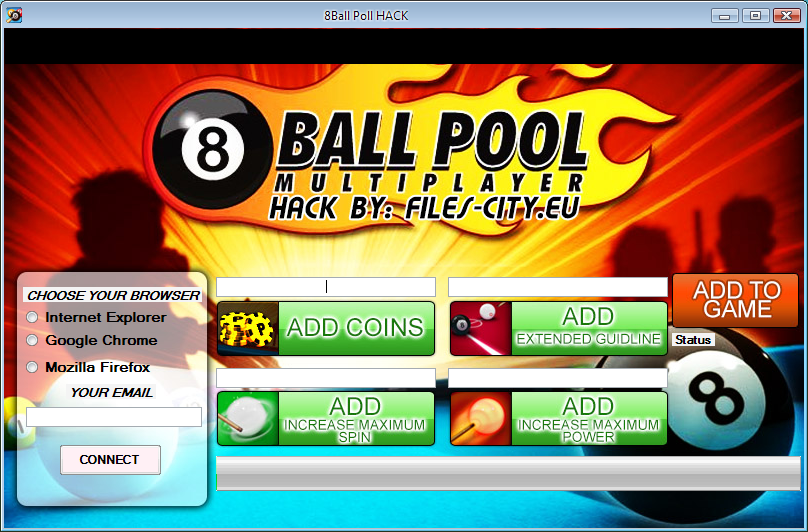The height and width of the screenshot is (532, 808).
Task: Maximize the 8Ball Poll HACK window
Action: point(755,16)
